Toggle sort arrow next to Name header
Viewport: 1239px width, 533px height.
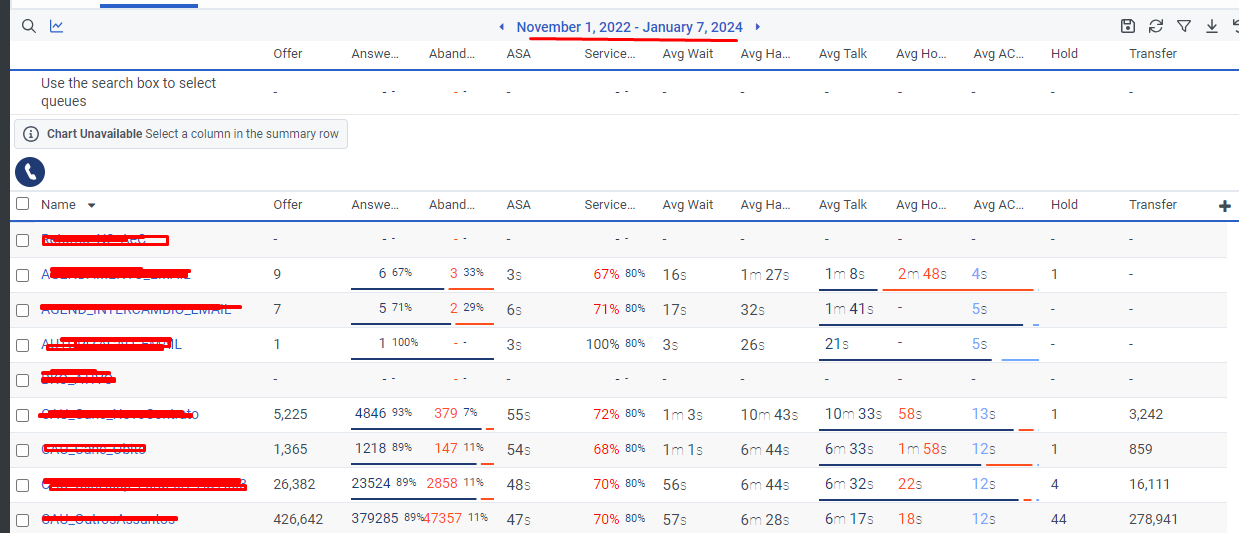(92, 205)
